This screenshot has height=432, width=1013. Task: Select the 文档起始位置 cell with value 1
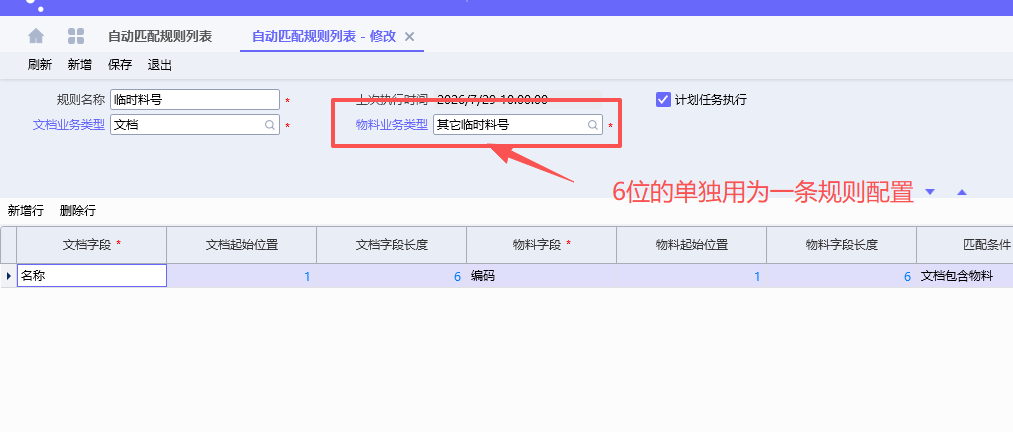242,276
